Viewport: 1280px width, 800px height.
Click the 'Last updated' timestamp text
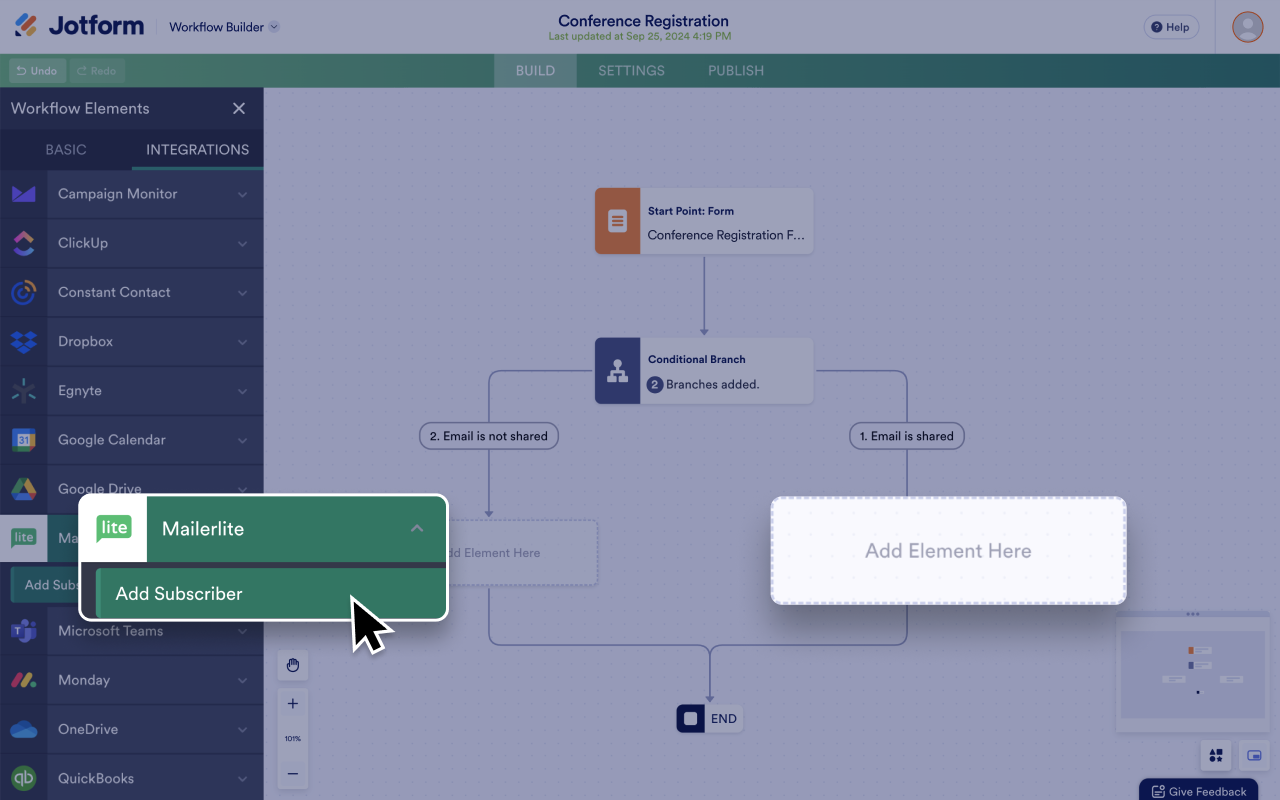click(x=640, y=37)
